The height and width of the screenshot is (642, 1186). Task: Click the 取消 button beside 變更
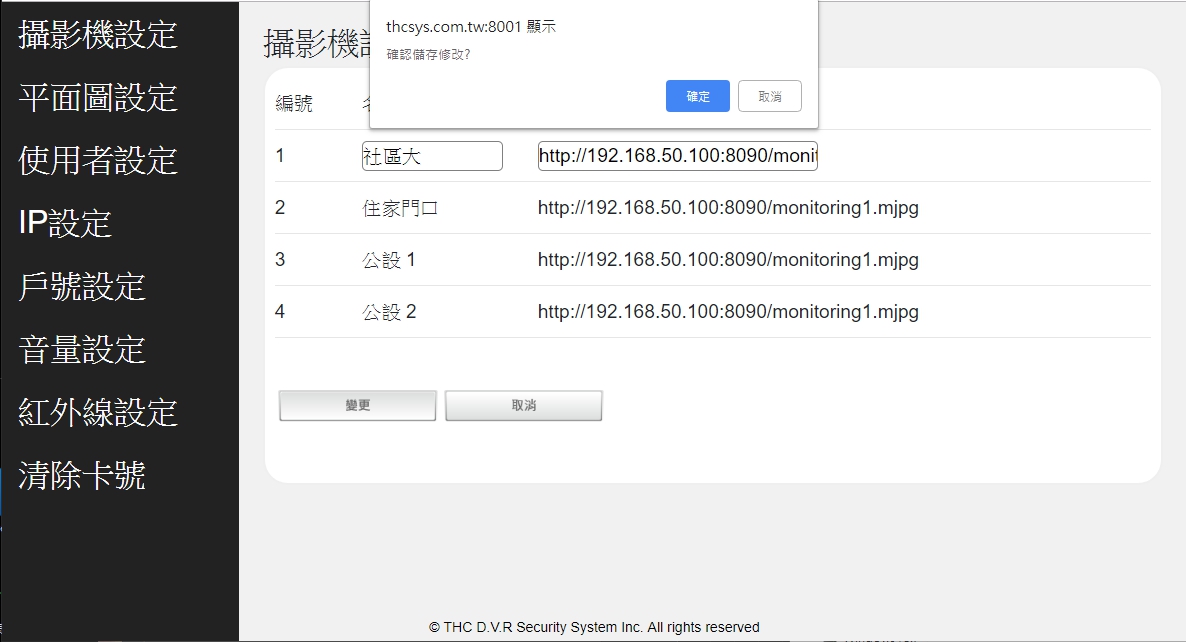pos(523,405)
